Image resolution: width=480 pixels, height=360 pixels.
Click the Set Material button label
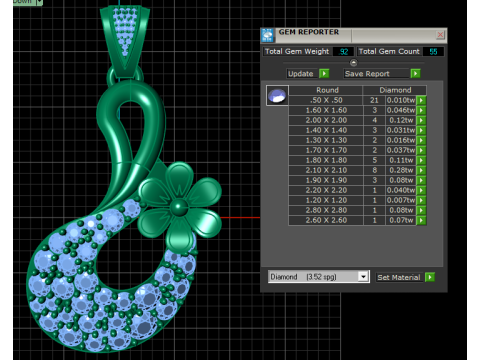(x=399, y=277)
